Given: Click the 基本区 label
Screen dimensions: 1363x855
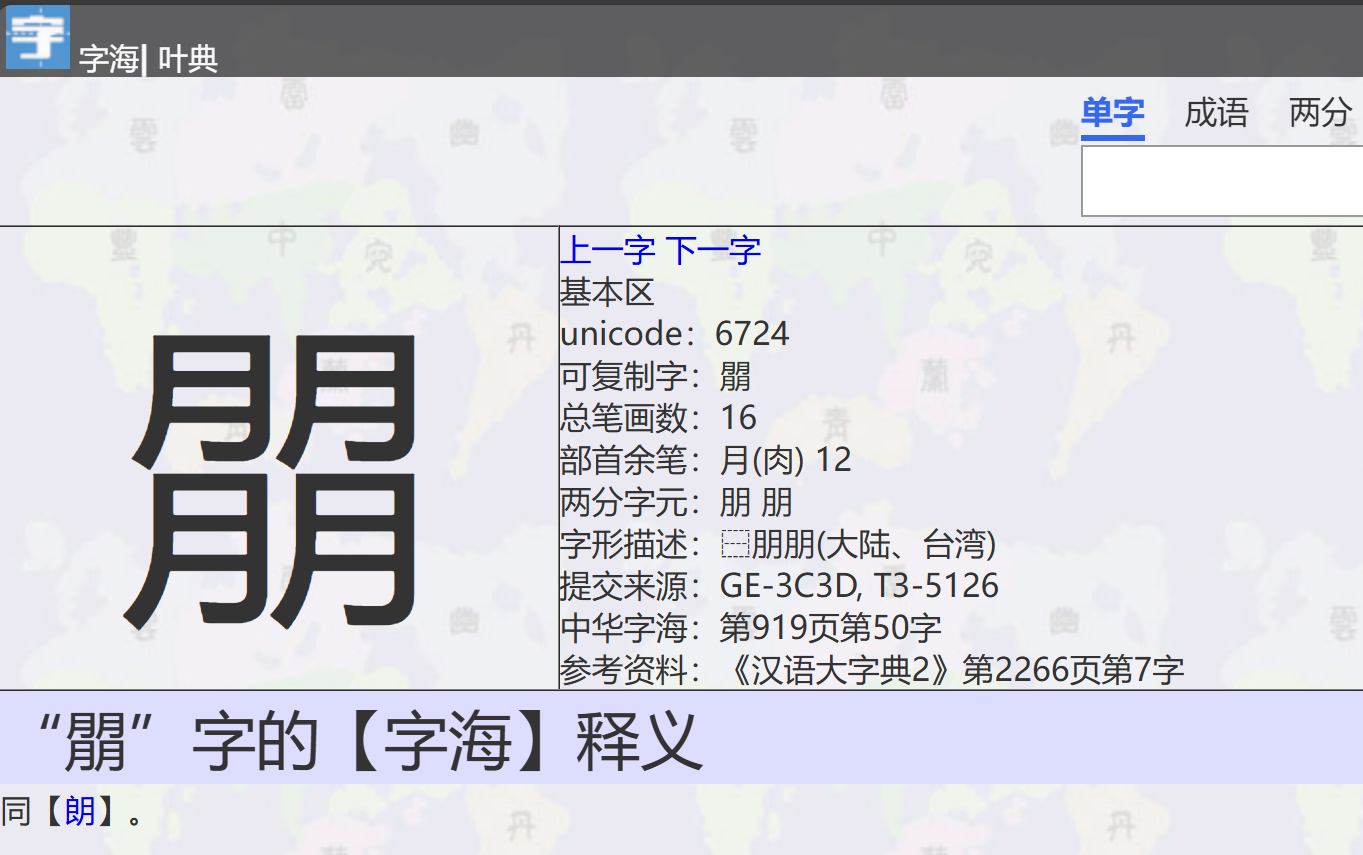Looking at the screenshot, I should pyautogui.click(x=607, y=292).
